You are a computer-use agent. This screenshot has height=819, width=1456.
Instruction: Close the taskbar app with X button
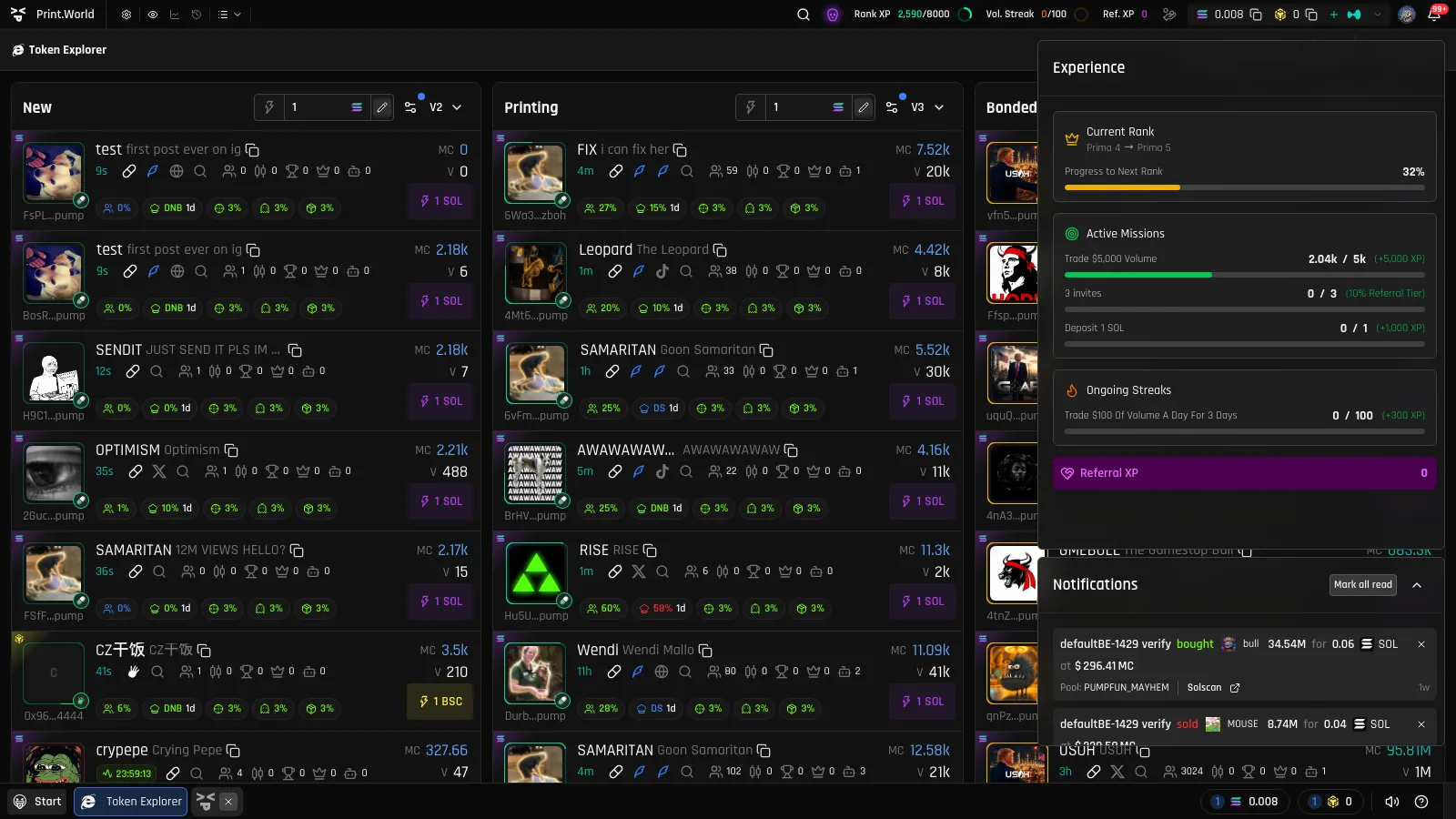pyautogui.click(x=228, y=802)
